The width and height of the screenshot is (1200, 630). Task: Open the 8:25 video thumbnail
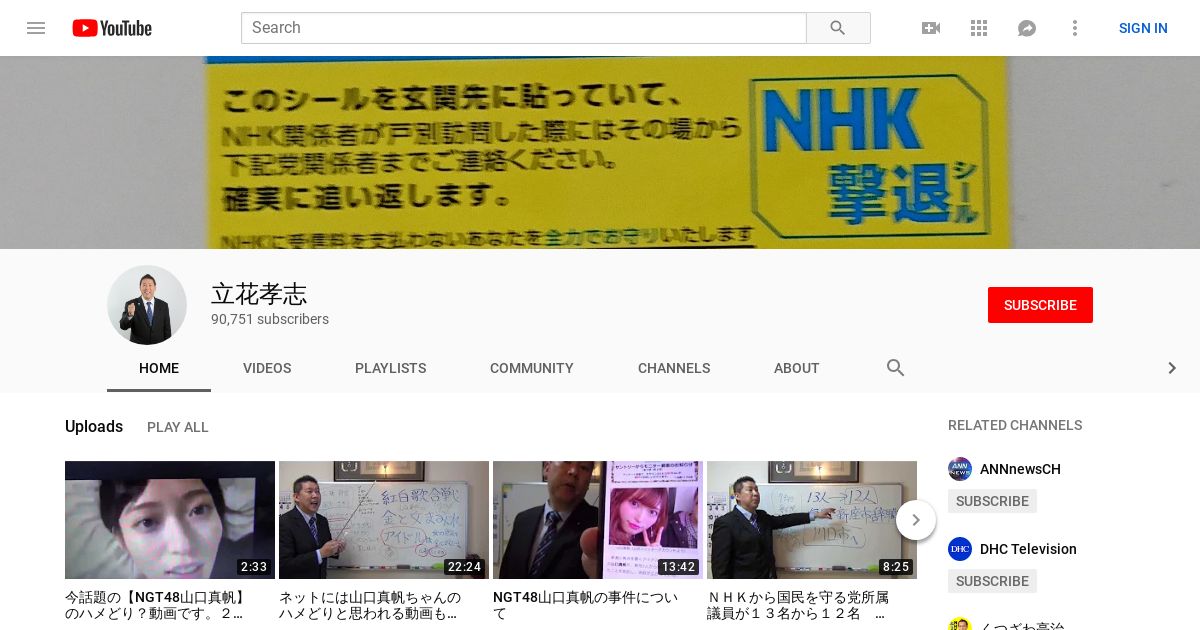pyautogui.click(x=812, y=520)
